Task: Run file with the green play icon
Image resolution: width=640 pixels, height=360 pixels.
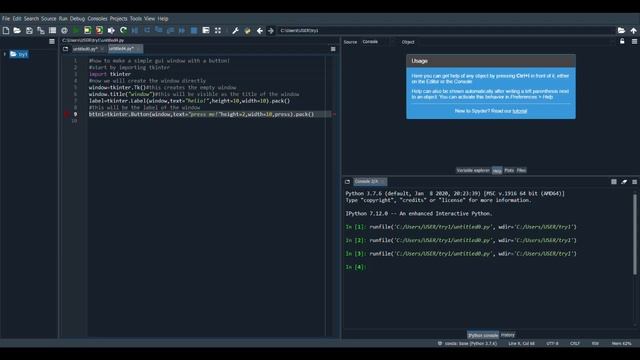Action: pyautogui.click(x=76, y=31)
